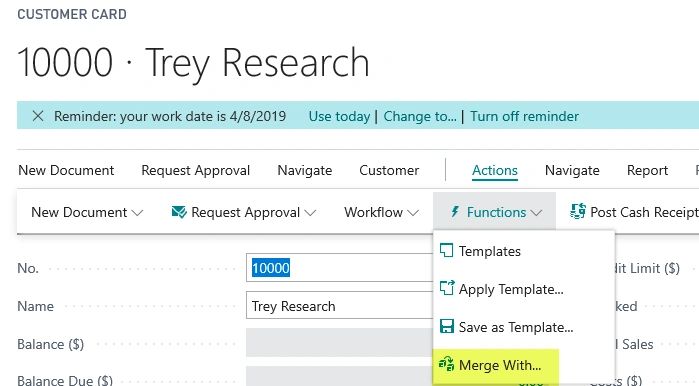Viewport: 699px width, 386px height.
Task: Click the Change to... link
Action: click(x=420, y=116)
